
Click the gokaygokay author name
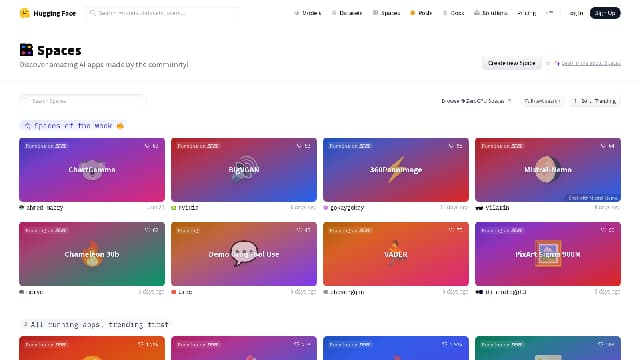coord(347,208)
